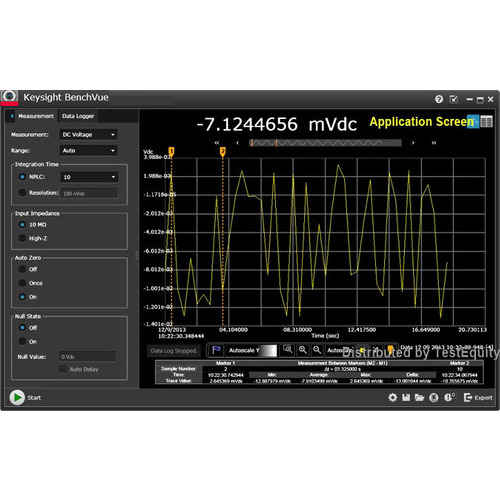Click the Keysight BenchVue logo icon
Viewport: 500px width, 500px height.
(x=9, y=97)
